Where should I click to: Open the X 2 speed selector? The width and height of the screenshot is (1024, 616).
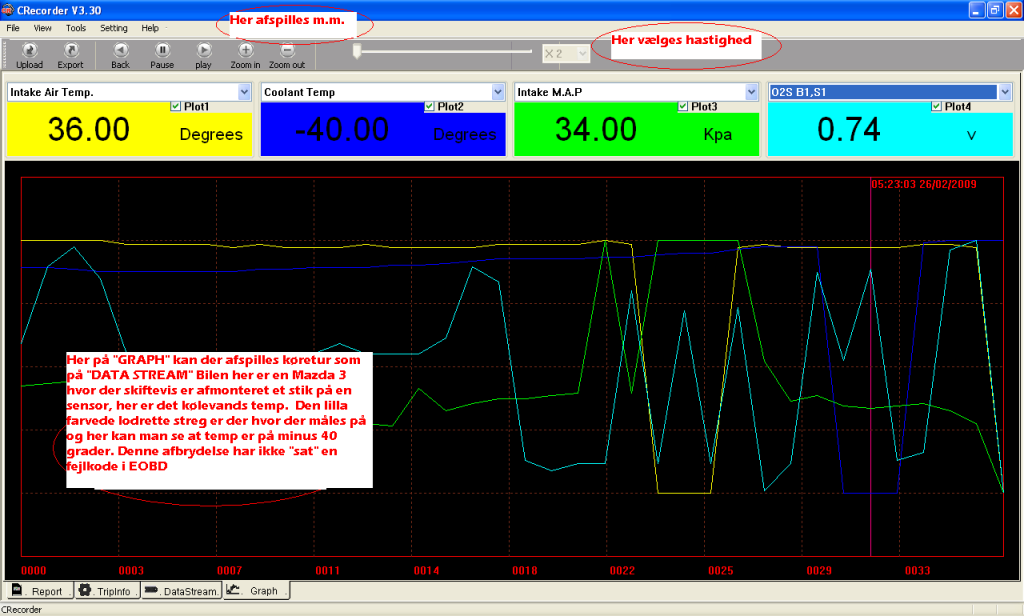tap(582, 53)
